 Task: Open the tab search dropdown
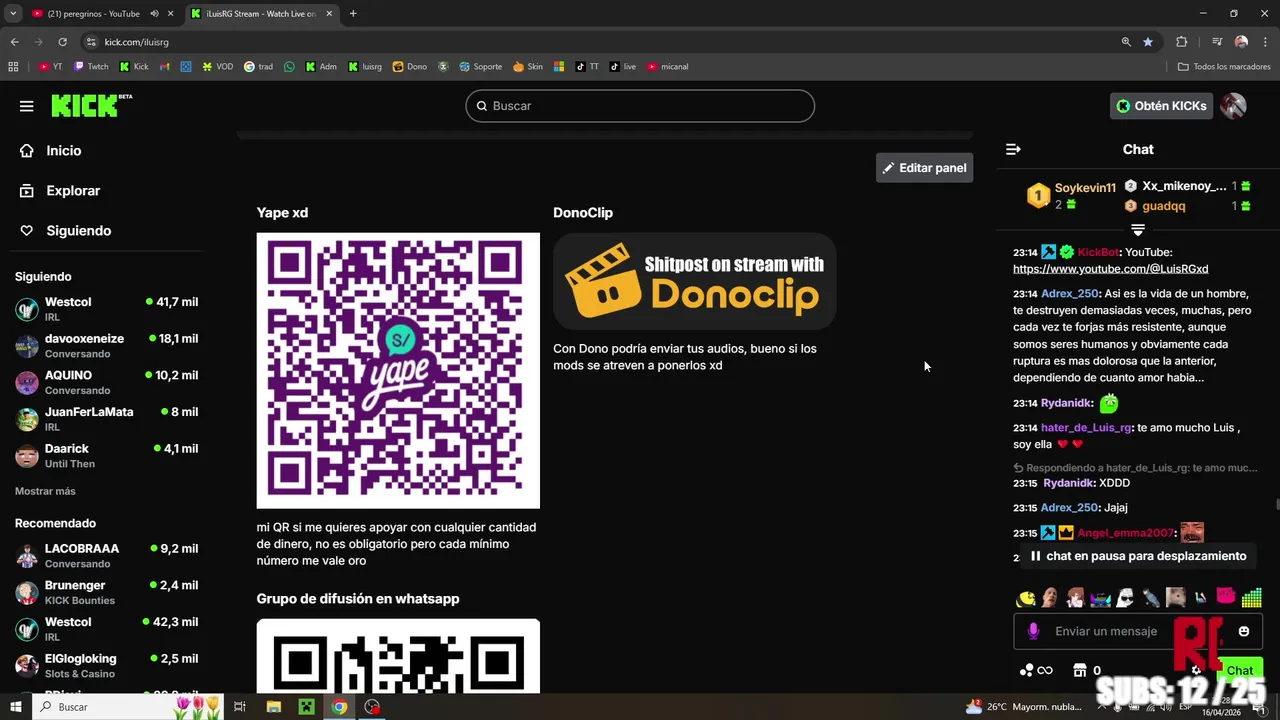13,14
